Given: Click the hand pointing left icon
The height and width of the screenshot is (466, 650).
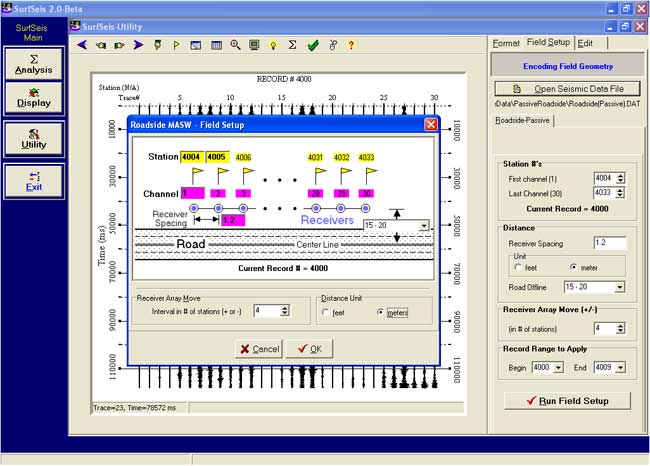Looking at the screenshot, I should pyautogui.click(x=101, y=45).
